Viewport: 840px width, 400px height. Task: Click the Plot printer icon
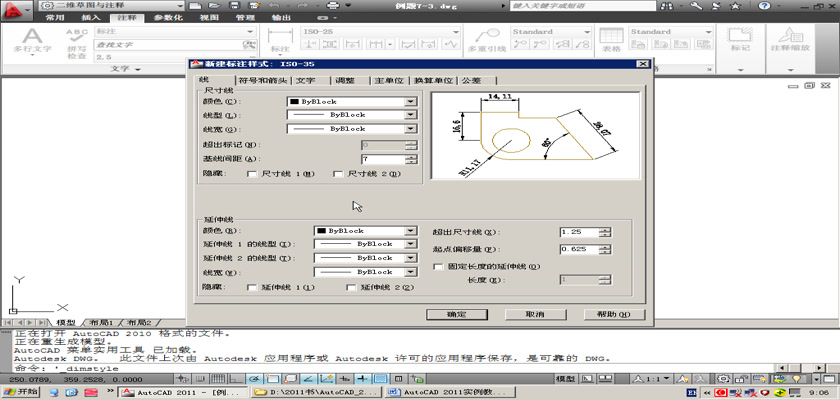pyautogui.click(x=333, y=6)
